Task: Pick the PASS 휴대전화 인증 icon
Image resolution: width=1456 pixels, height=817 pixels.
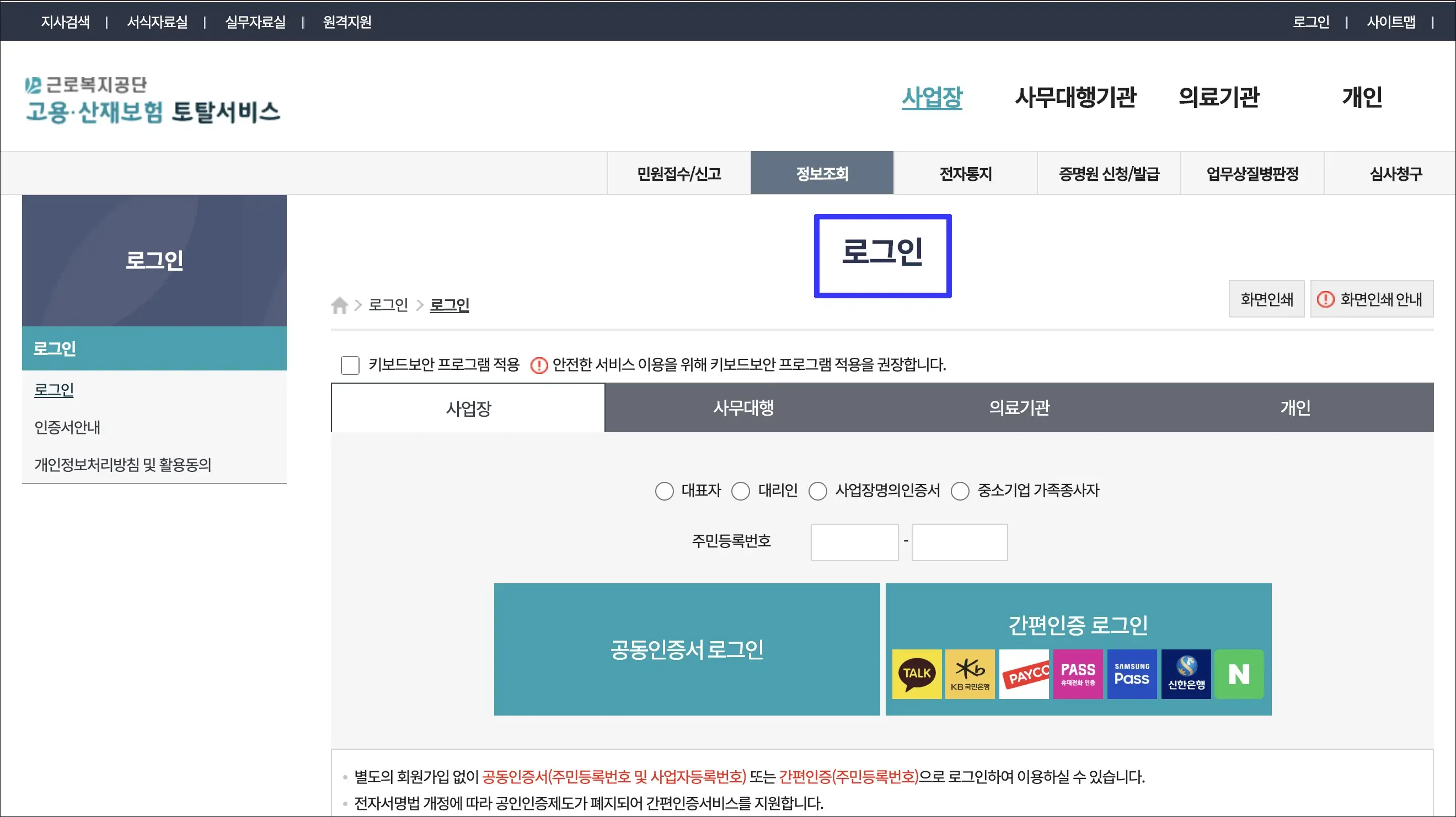Action: tap(1078, 674)
